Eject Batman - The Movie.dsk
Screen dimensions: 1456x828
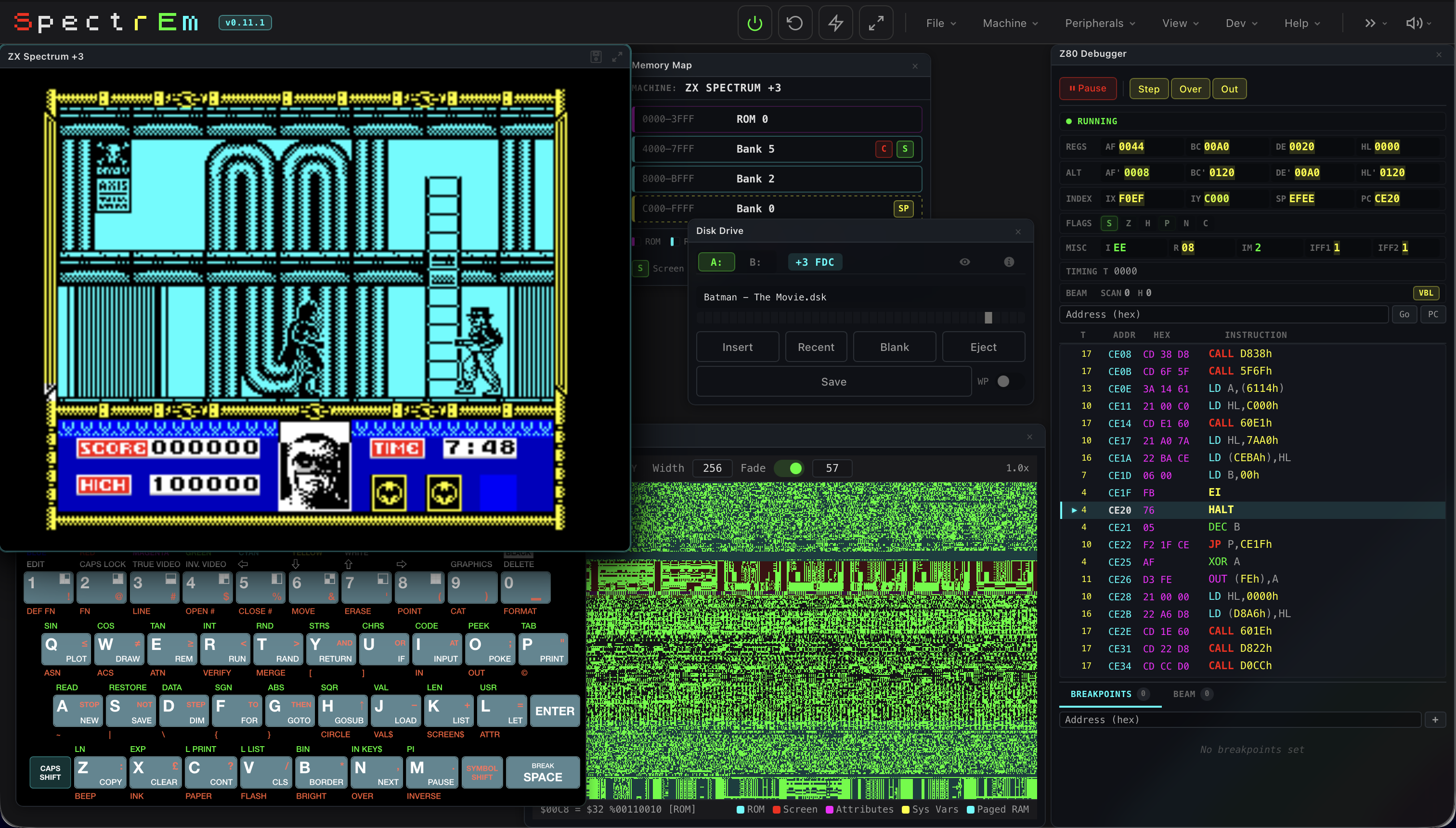pyautogui.click(x=983, y=347)
